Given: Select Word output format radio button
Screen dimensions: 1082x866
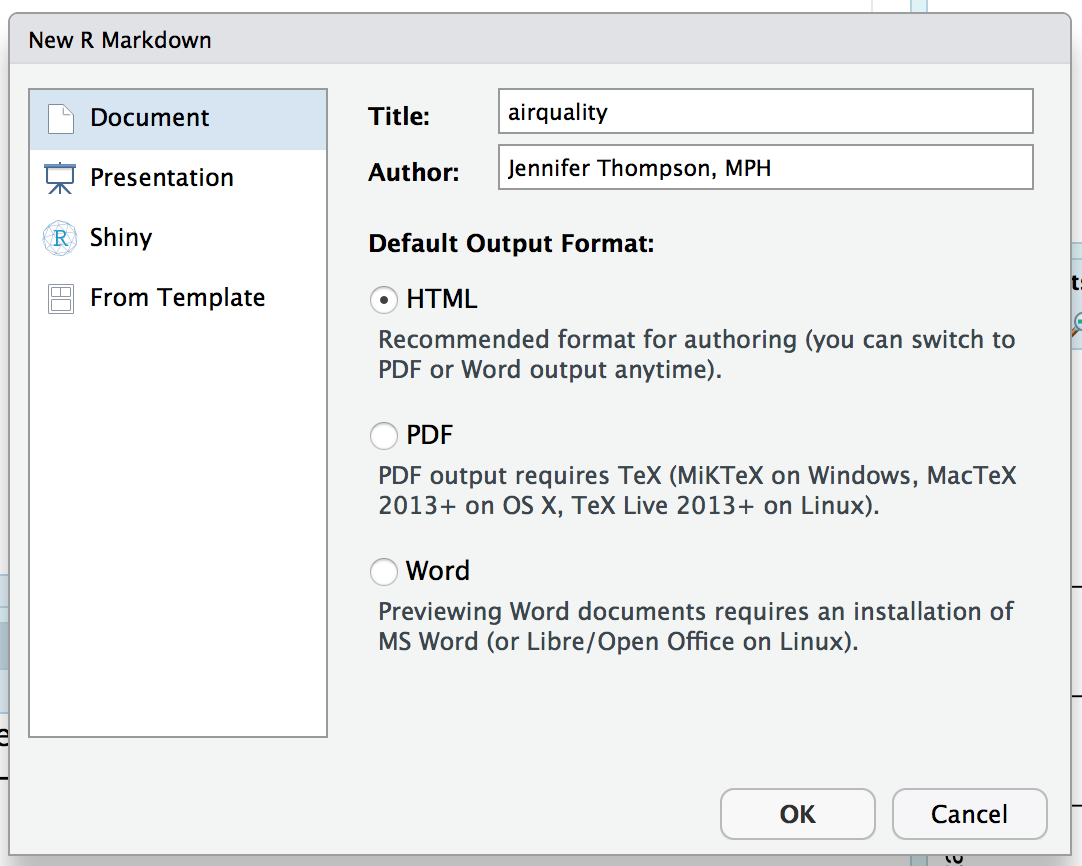Looking at the screenshot, I should pyautogui.click(x=384, y=571).
